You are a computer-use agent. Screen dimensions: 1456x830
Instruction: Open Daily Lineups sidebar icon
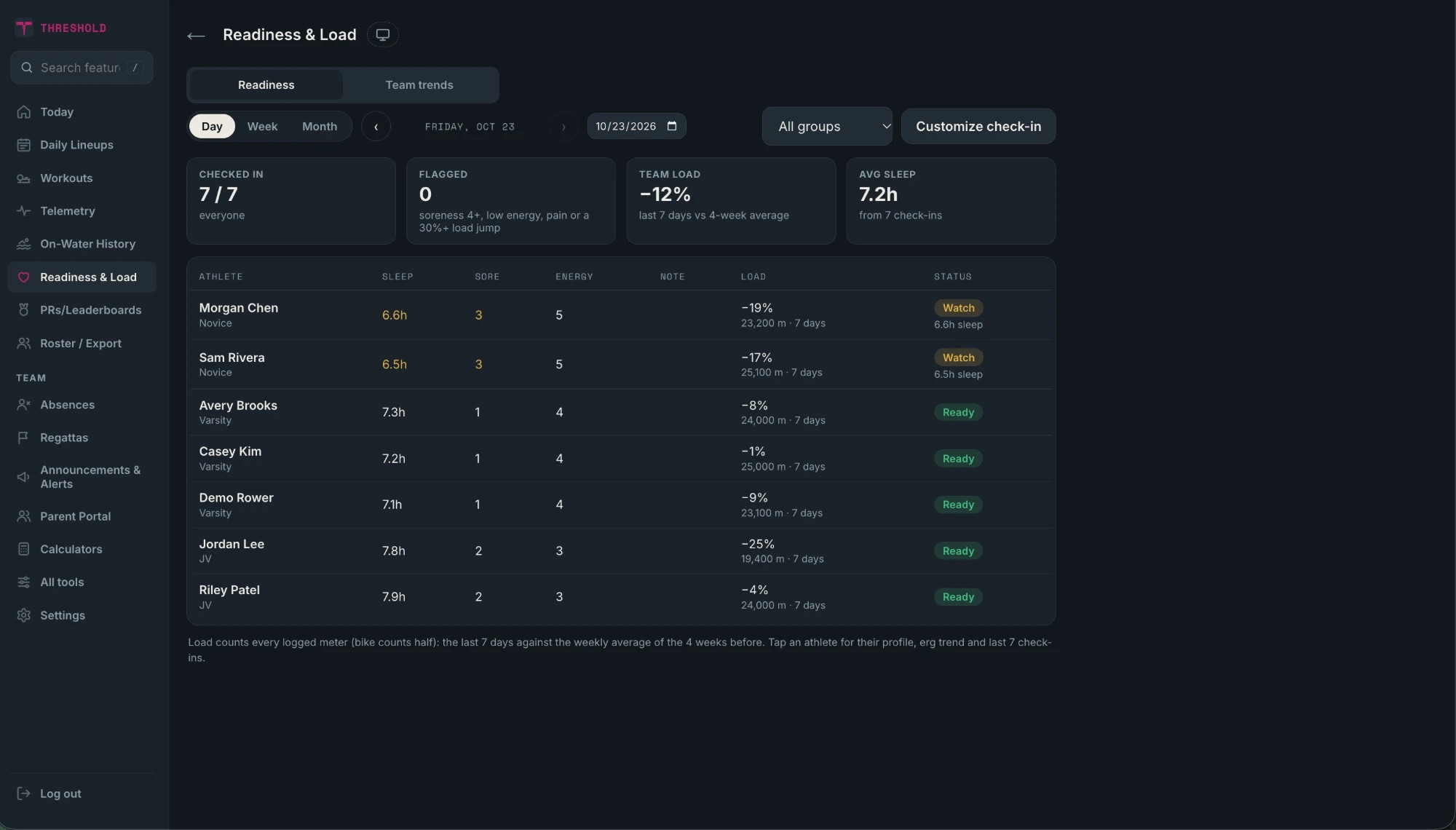pyautogui.click(x=24, y=145)
